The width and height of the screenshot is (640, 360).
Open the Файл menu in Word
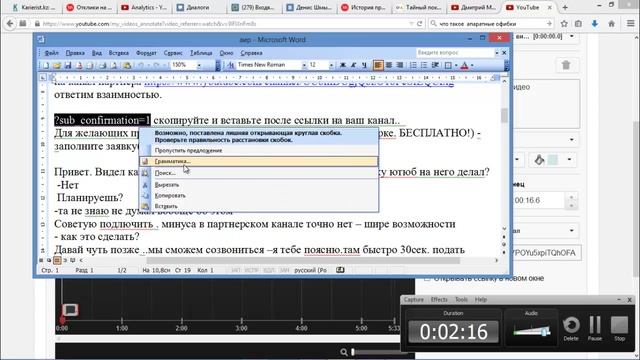pyautogui.click(x=51, y=53)
